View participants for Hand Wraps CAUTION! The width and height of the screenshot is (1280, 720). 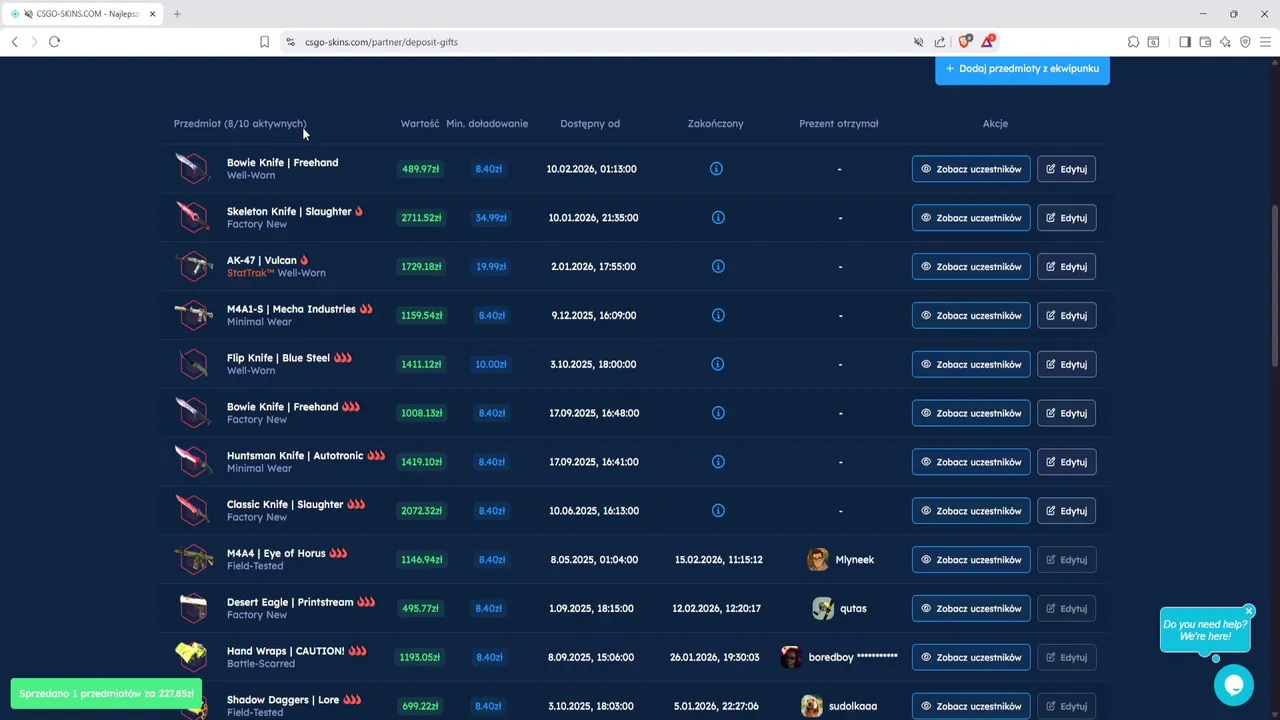[x=971, y=658]
